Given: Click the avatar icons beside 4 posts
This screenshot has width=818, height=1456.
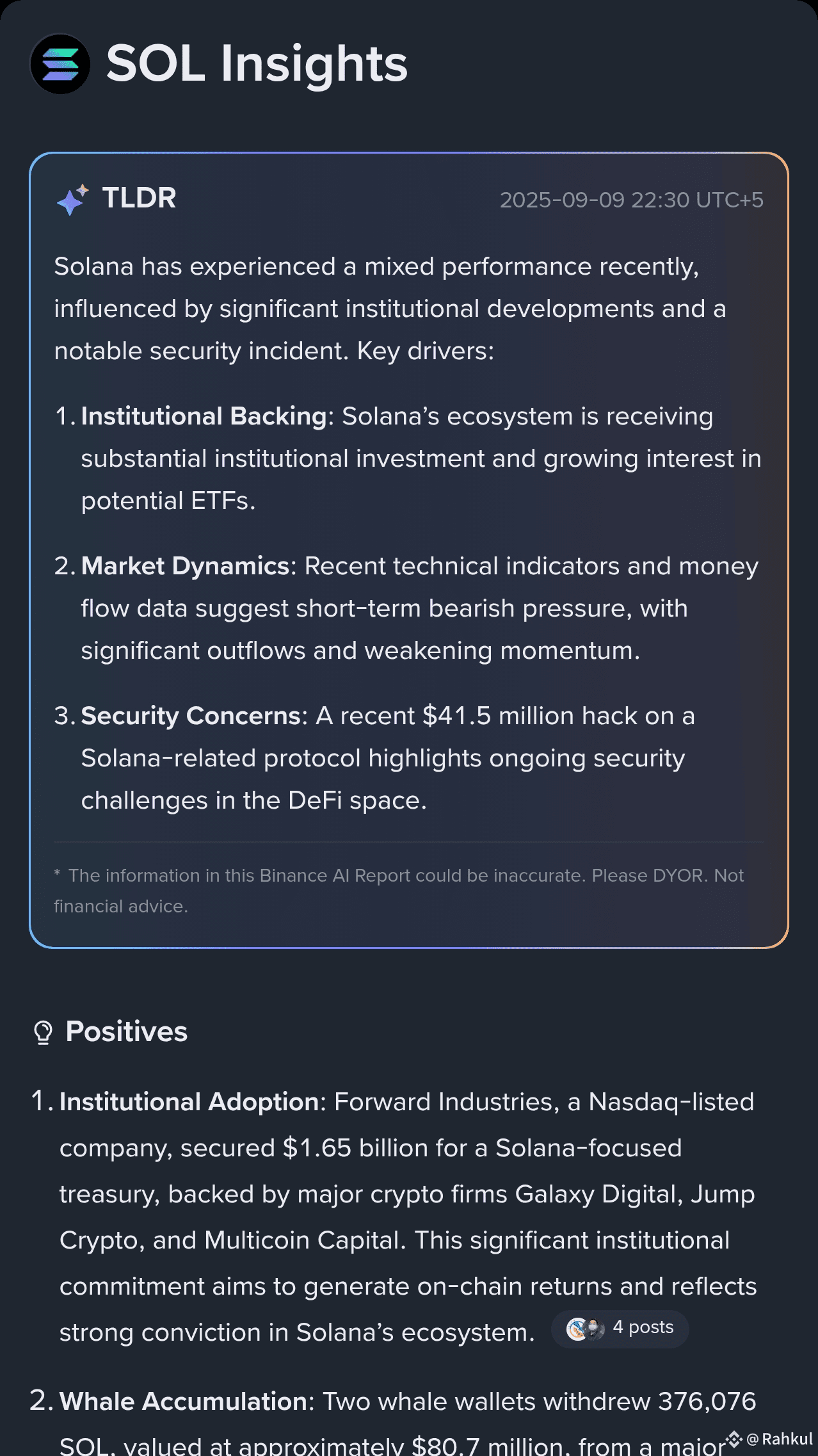Looking at the screenshot, I should 586,1329.
